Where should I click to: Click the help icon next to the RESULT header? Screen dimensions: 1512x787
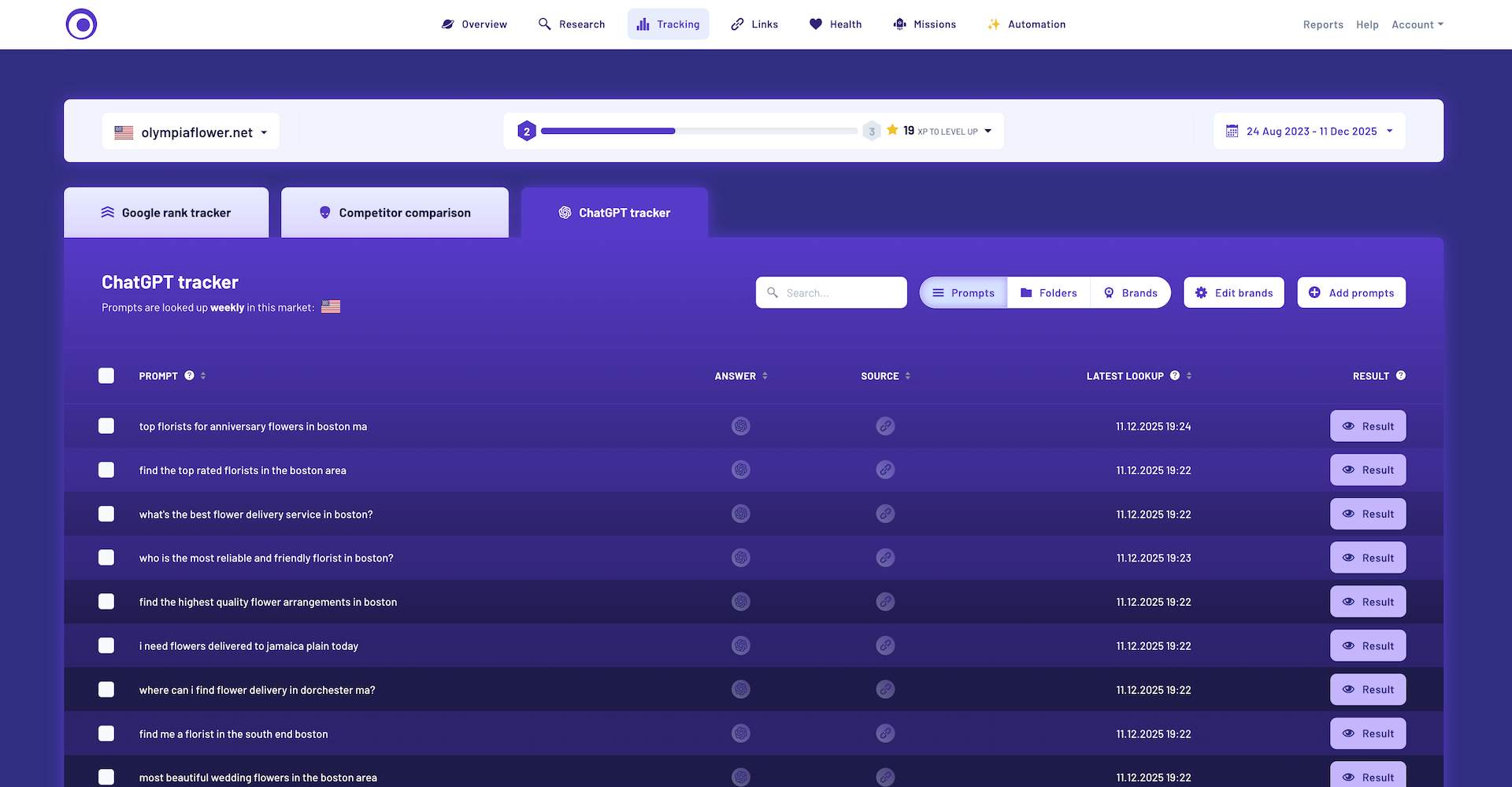[1400, 376]
